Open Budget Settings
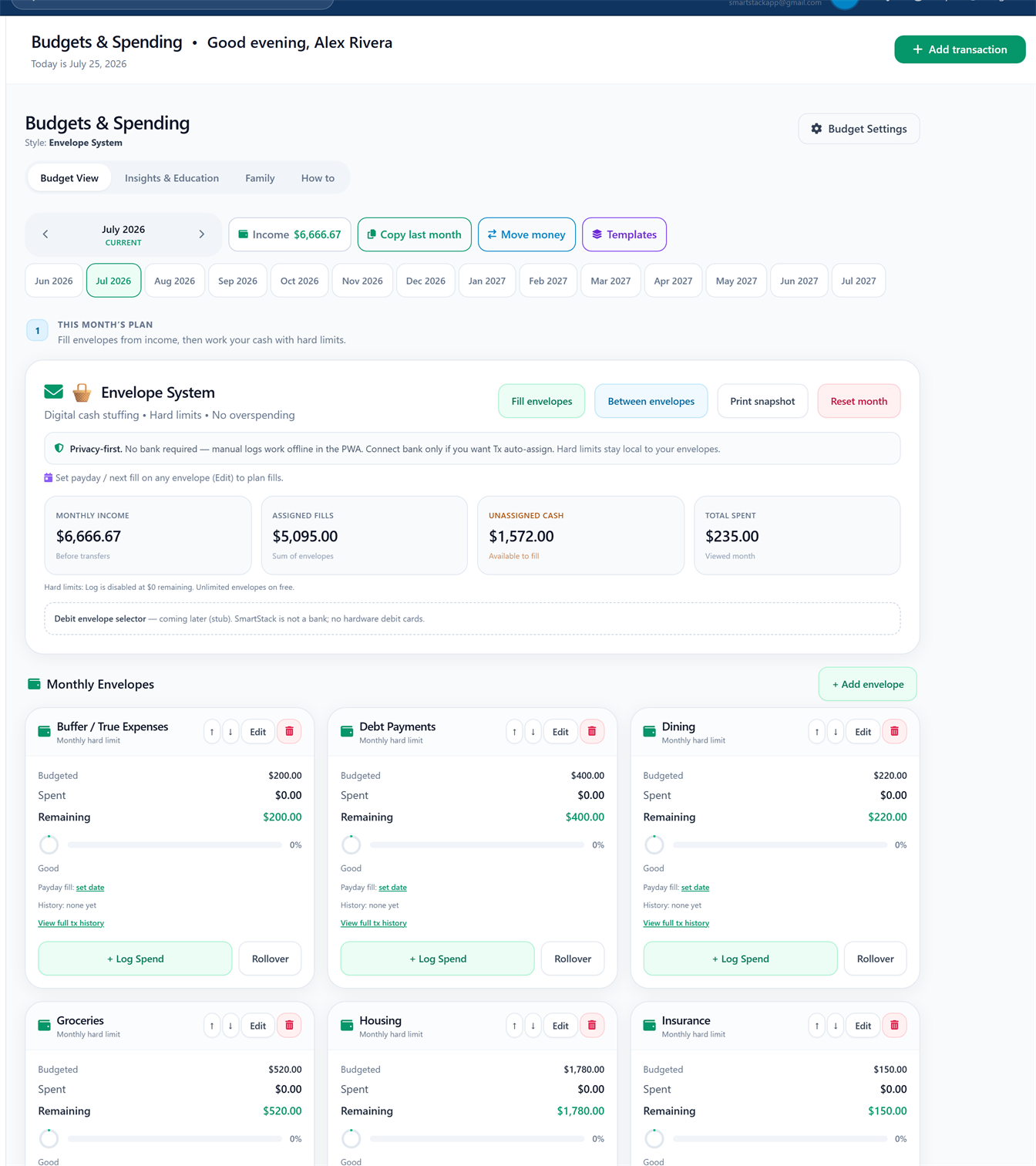The height and width of the screenshot is (1166, 1036). pyautogui.click(x=859, y=129)
